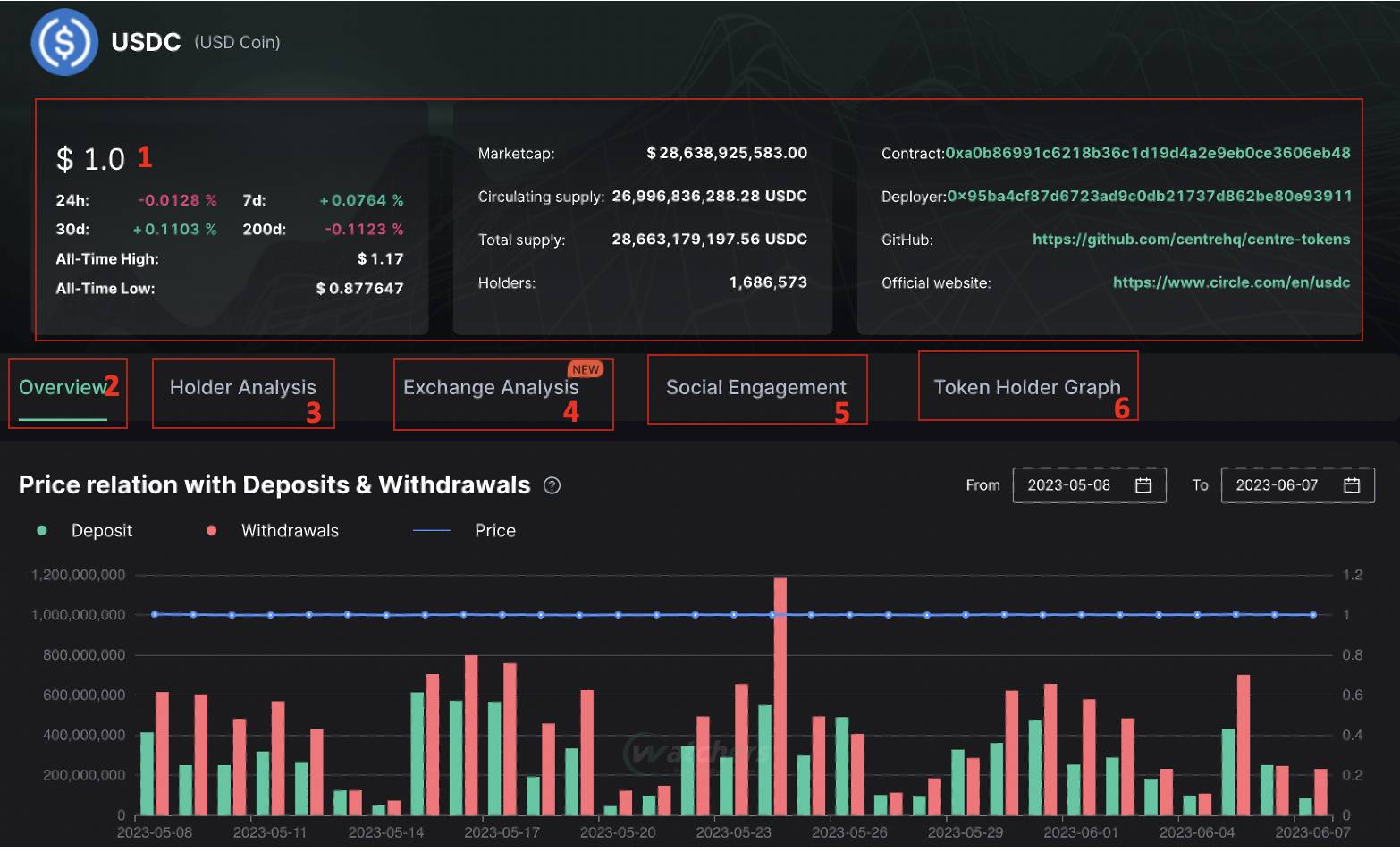
Task: Open the To date calendar icon
Action: point(1352,484)
